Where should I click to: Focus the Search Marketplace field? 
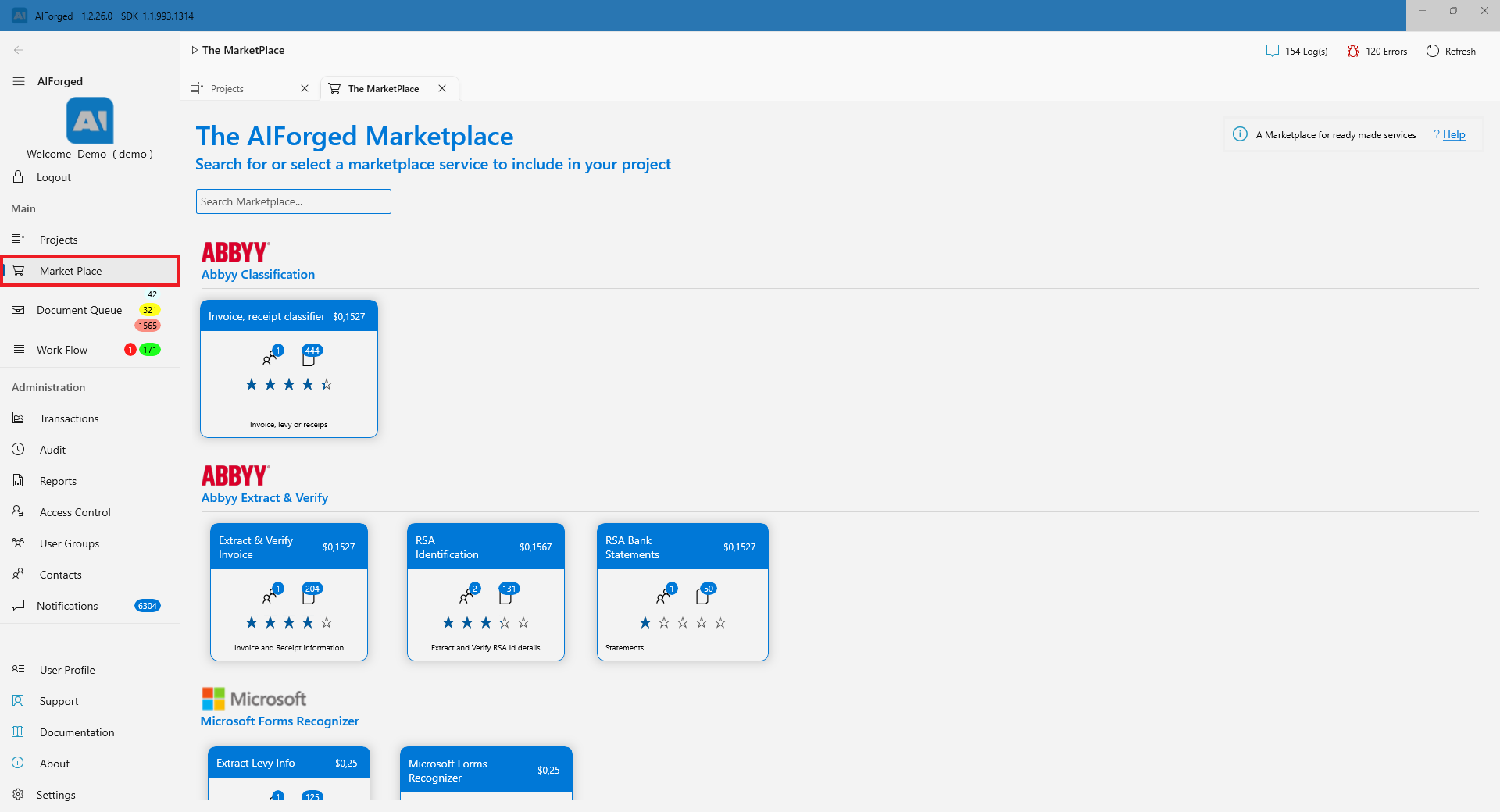click(294, 201)
